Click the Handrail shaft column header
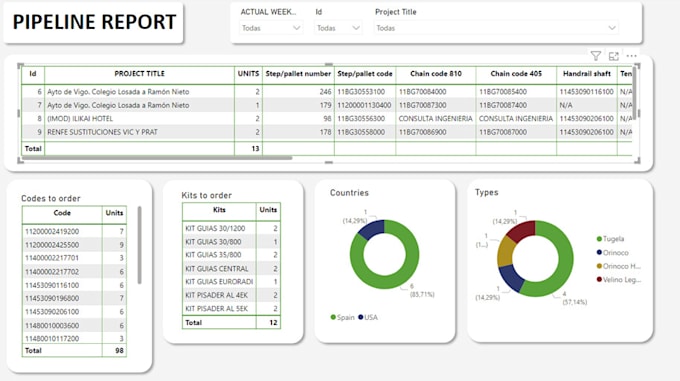Viewport: 680px width, 381px height. 586,74
